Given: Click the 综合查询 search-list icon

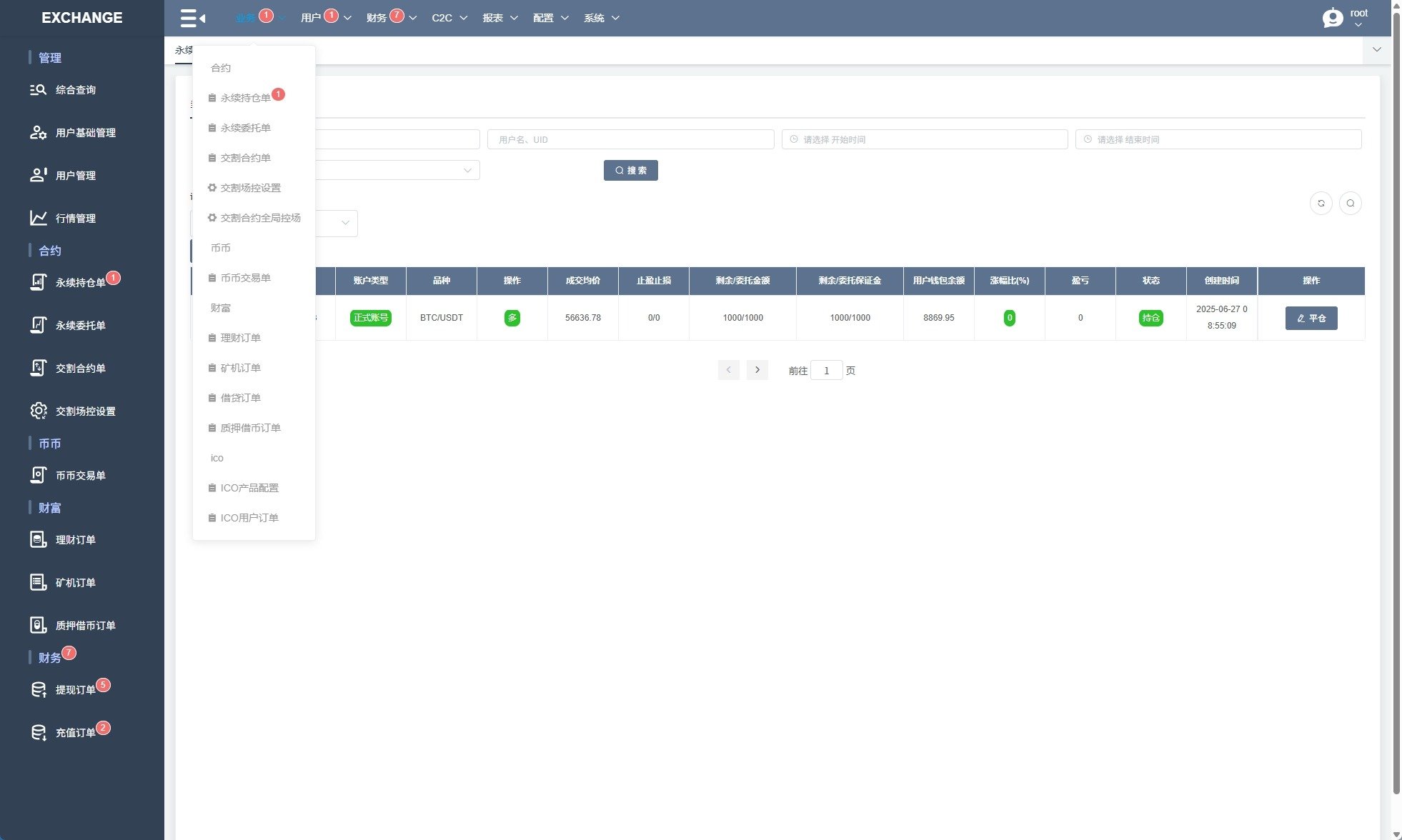Looking at the screenshot, I should coord(38,90).
